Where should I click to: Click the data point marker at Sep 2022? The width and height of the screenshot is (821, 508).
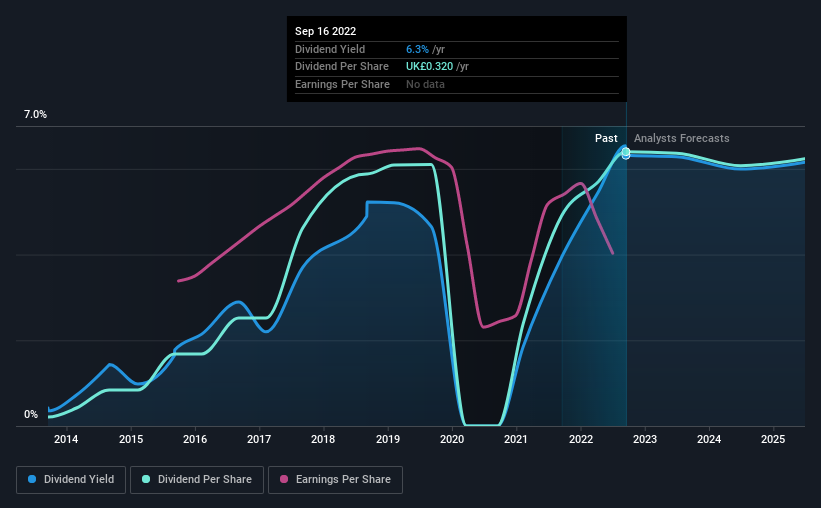tap(626, 152)
